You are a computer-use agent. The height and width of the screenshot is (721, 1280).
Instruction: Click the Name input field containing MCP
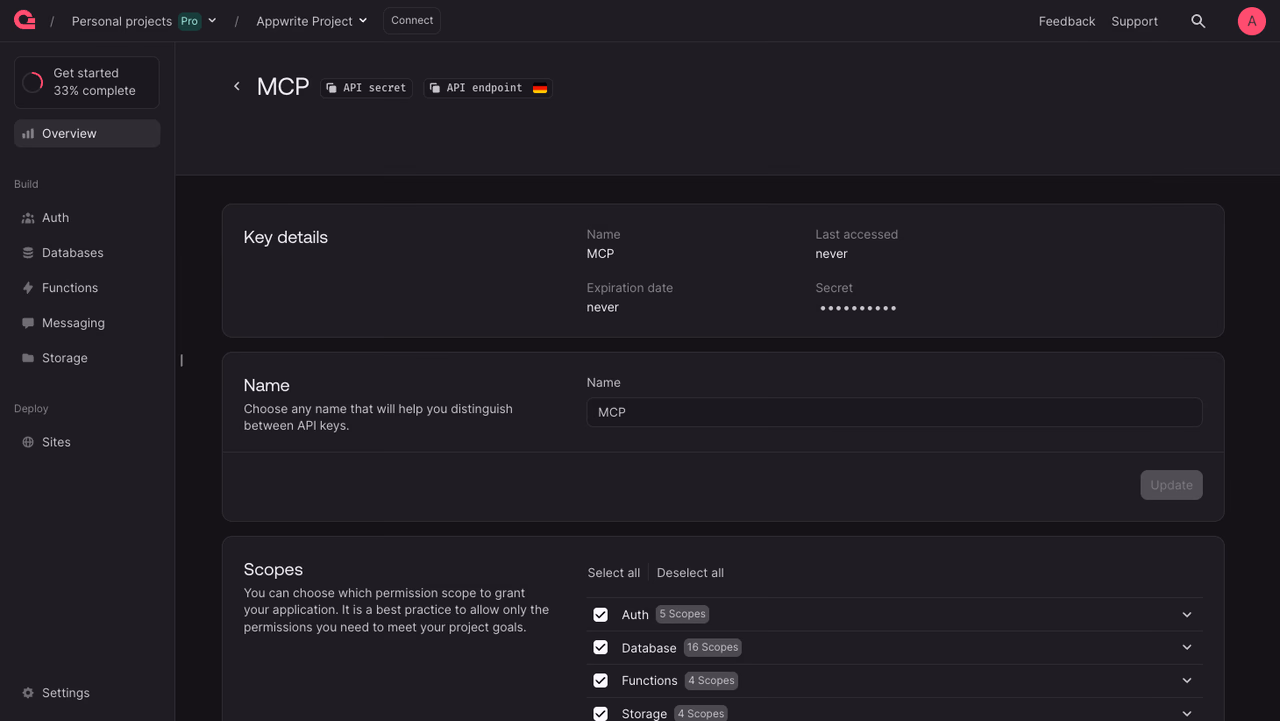pos(894,412)
